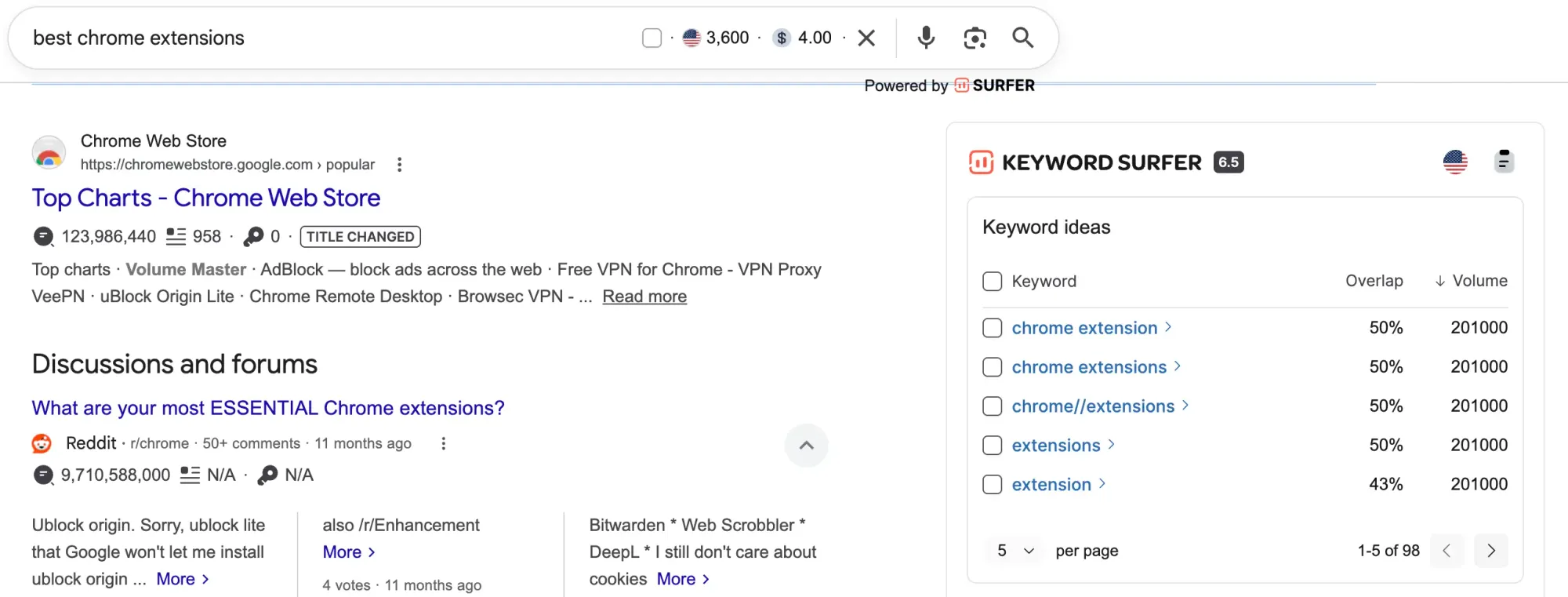Change country via flag in Keyword Surfer panel
The image size is (1568, 597).
(x=1455, y=162)
